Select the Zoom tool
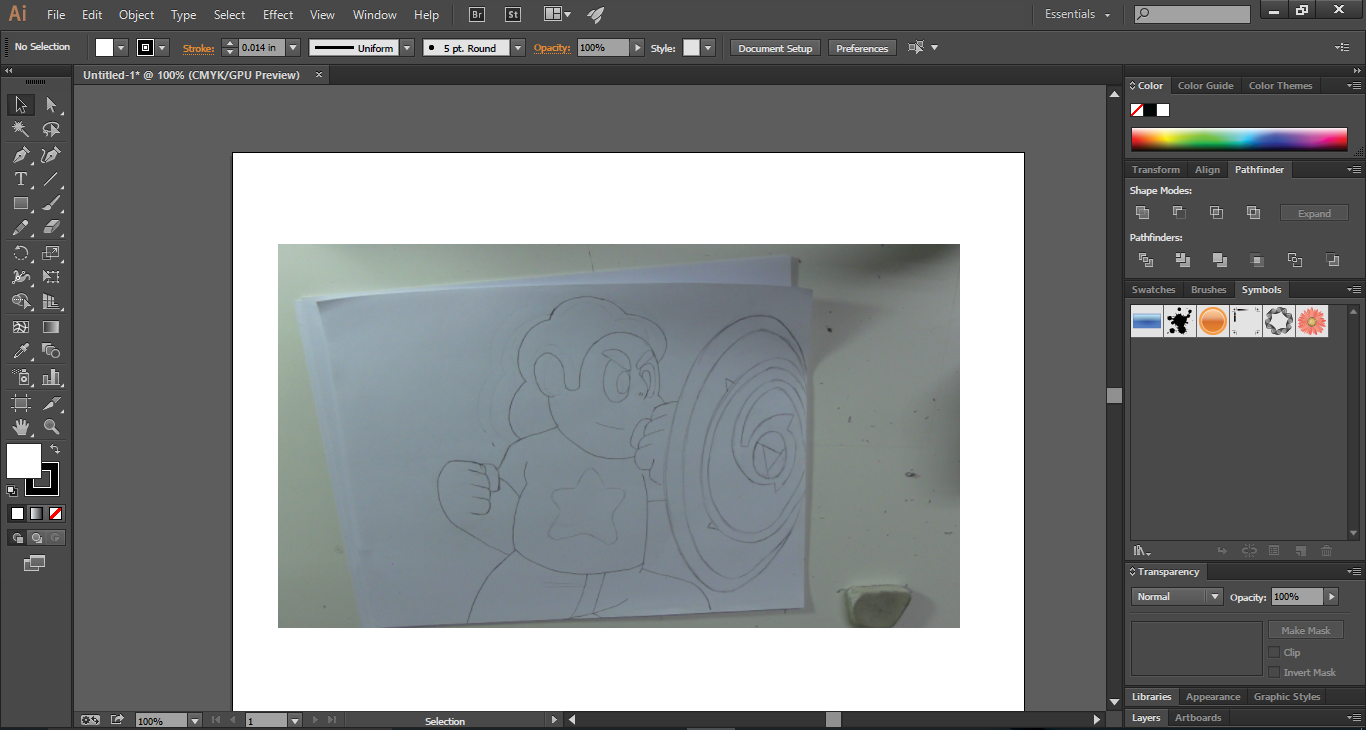Image resolution: width=1366 pixels, height=730 pixels. click(x=51, y=427)
